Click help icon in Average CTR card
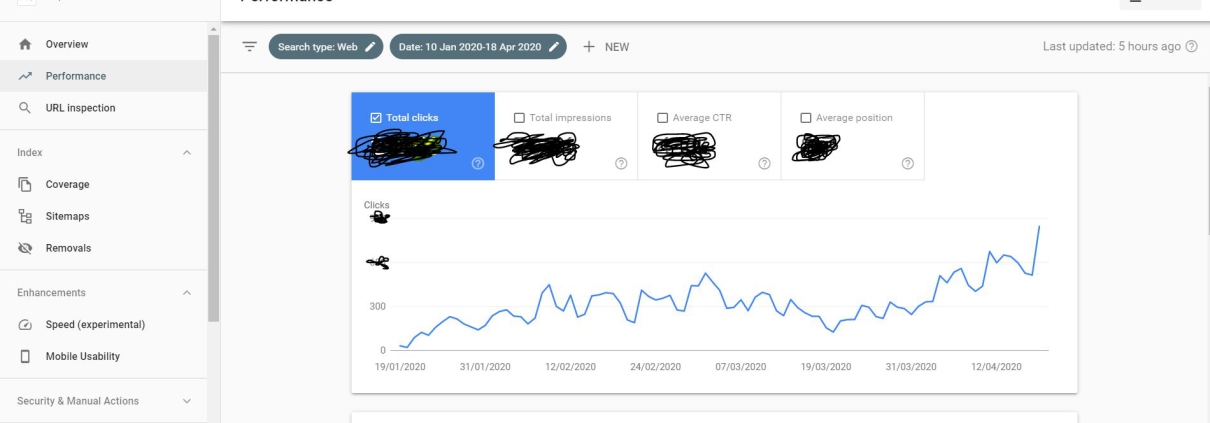1210x423 pixels. tap(764, 164)
